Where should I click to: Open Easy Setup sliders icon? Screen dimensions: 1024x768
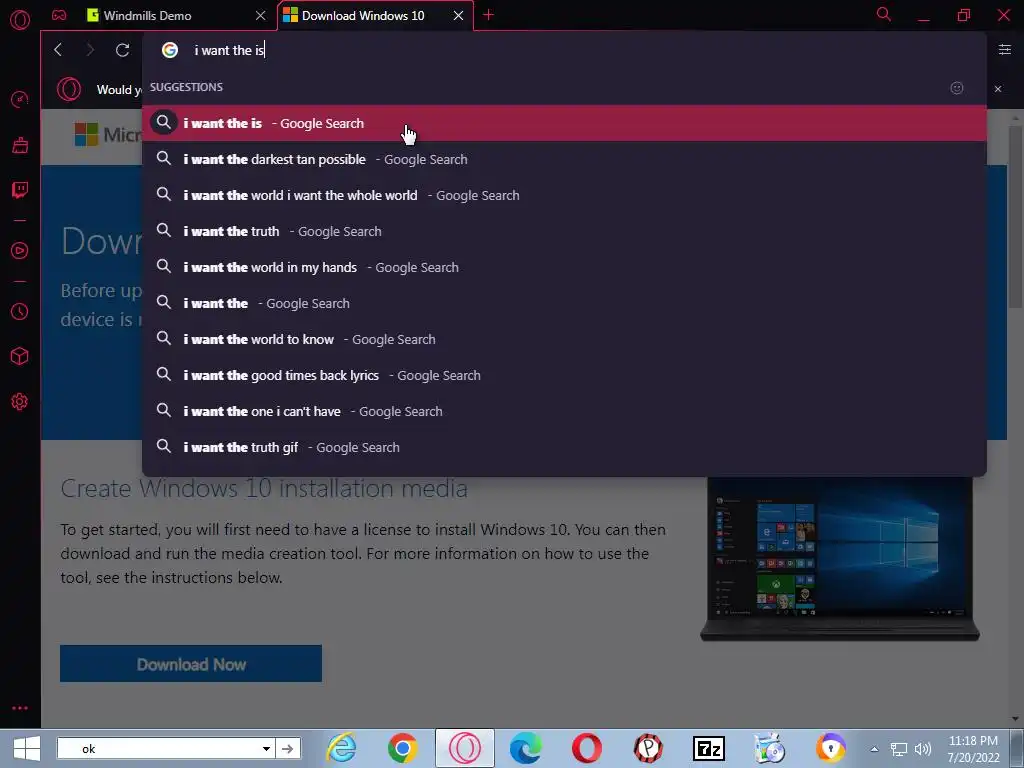coord(1004,50)
